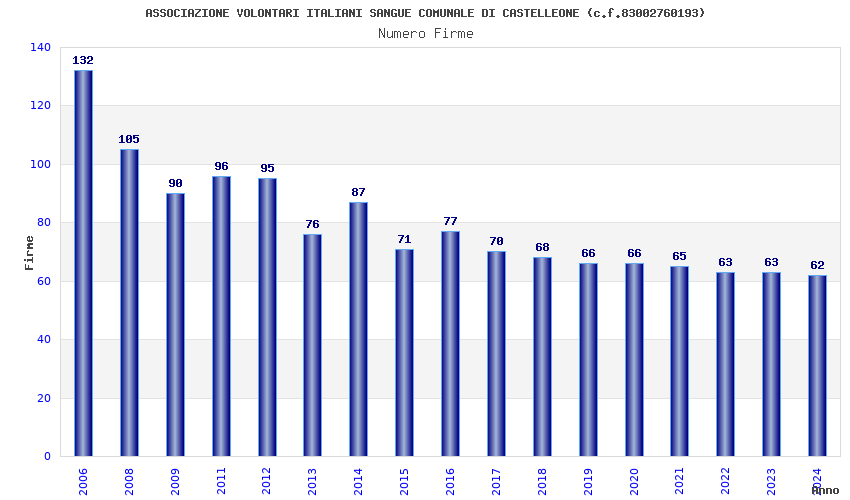Select the 2012 bar with value 95
The image size is (850, 500).
click(267, 317)
